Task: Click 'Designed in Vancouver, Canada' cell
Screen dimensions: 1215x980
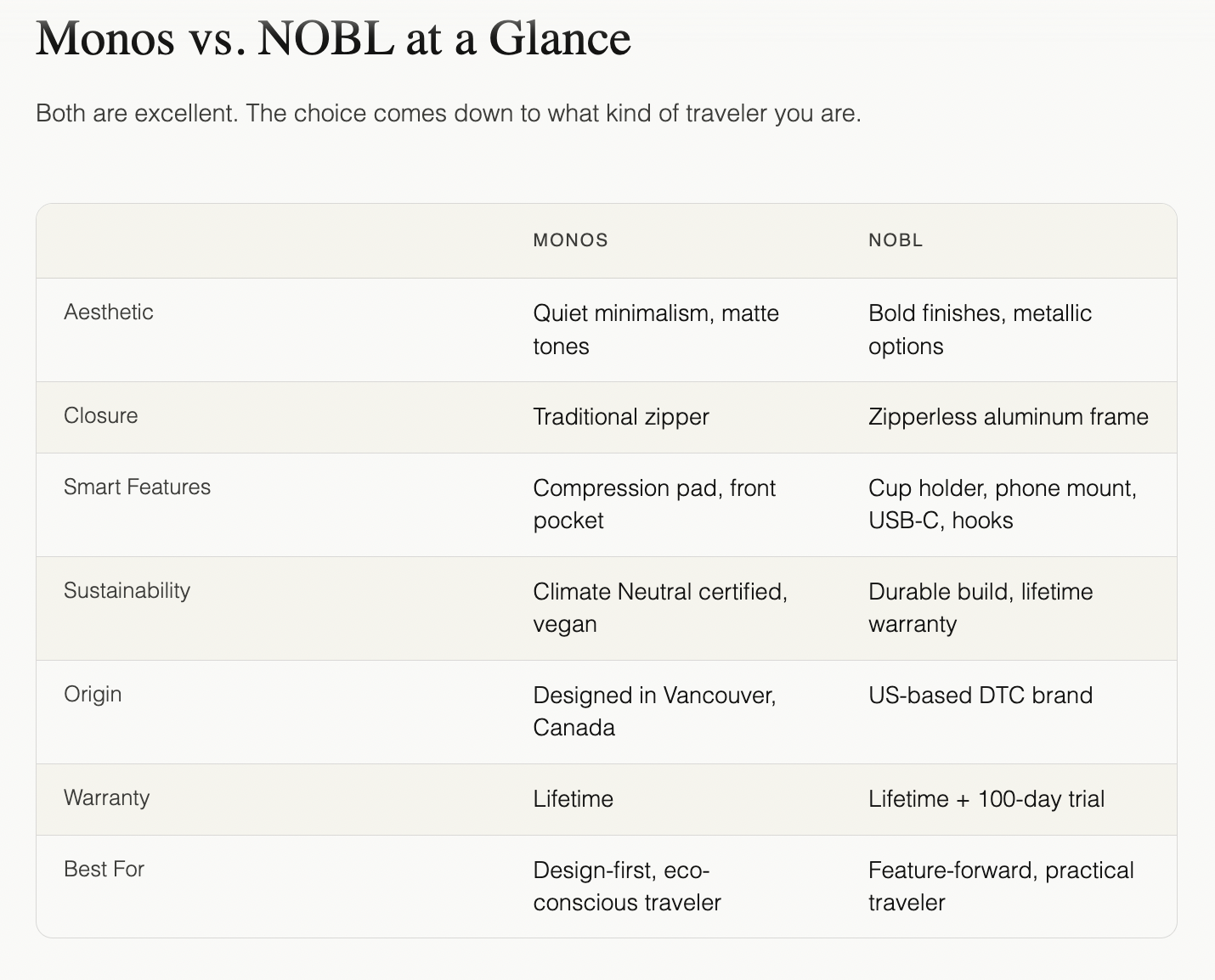Action: [x=653, y=711]
